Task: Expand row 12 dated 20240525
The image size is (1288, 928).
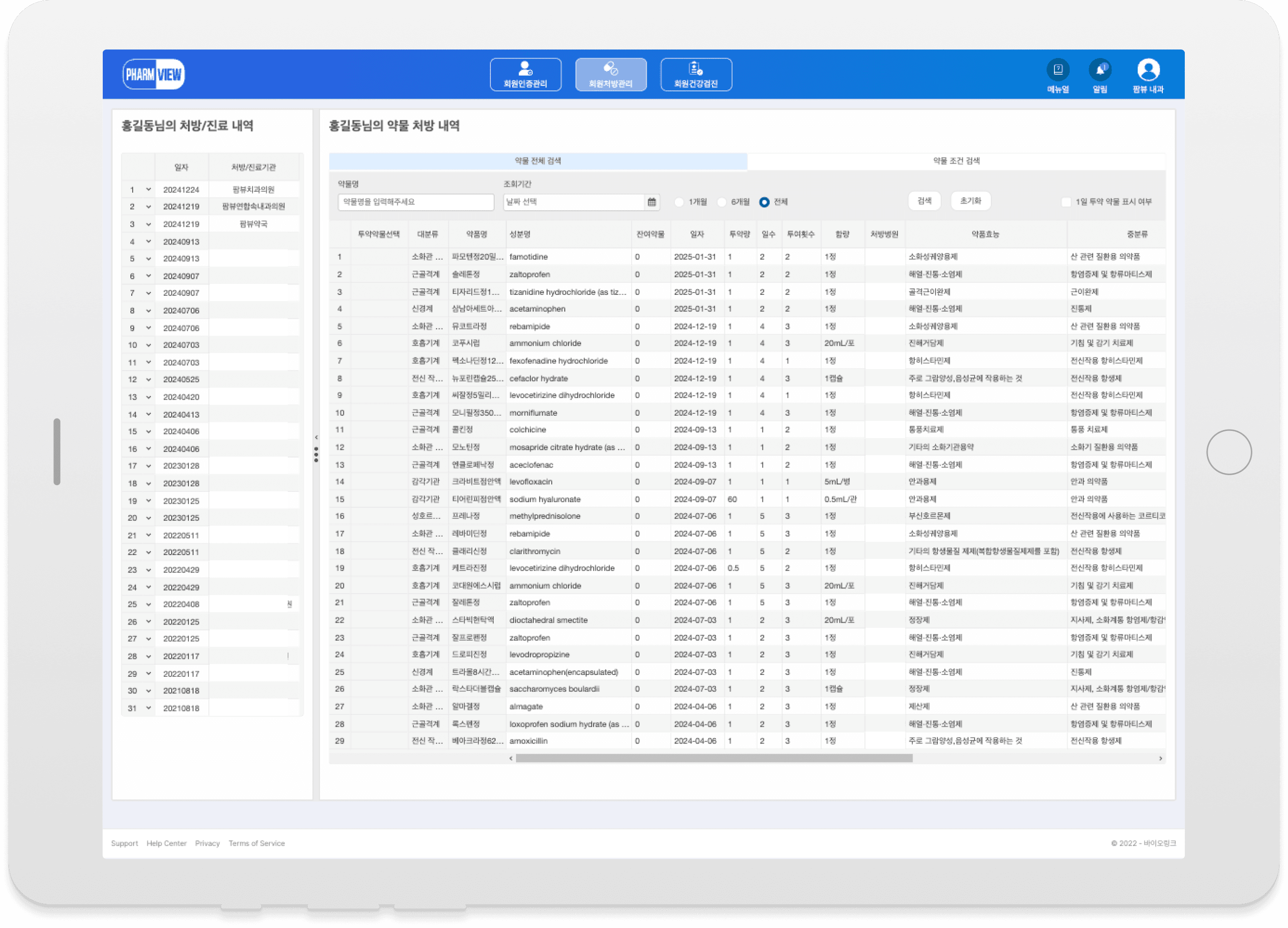Action: [148, 380]
